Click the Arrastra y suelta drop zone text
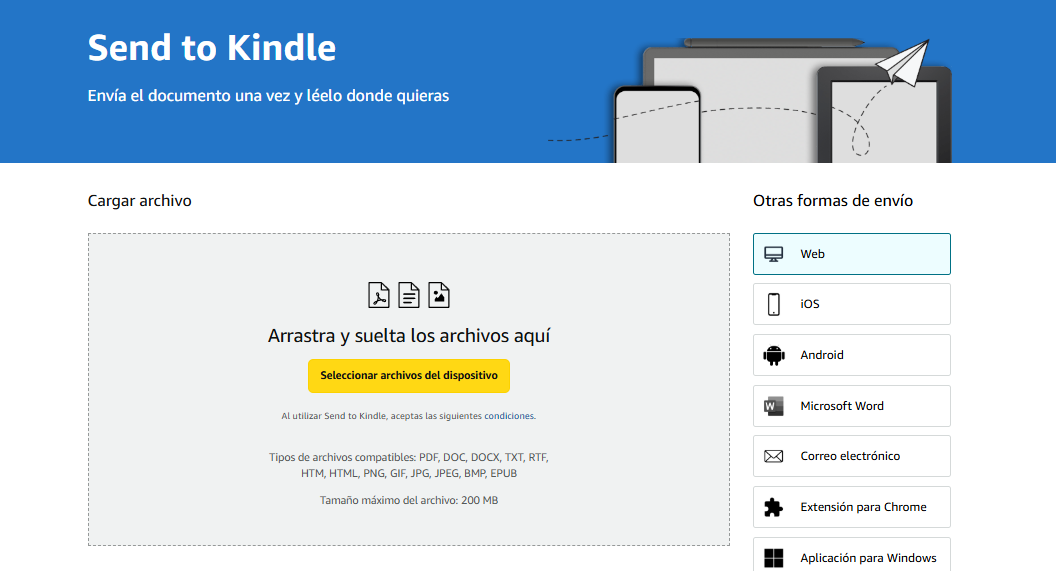 click(409, 336)
